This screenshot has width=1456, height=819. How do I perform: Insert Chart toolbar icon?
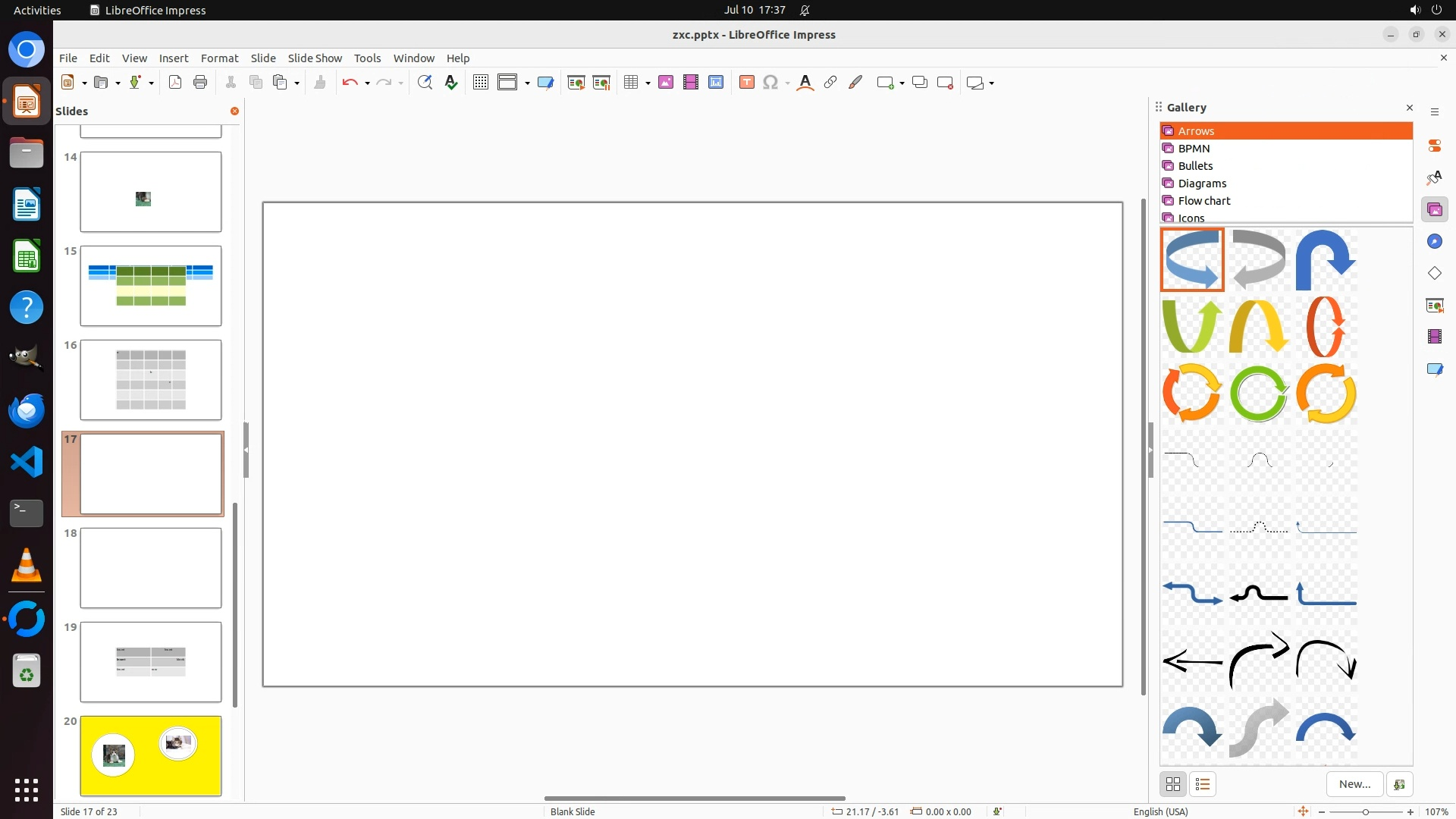(x=716, y=83)
